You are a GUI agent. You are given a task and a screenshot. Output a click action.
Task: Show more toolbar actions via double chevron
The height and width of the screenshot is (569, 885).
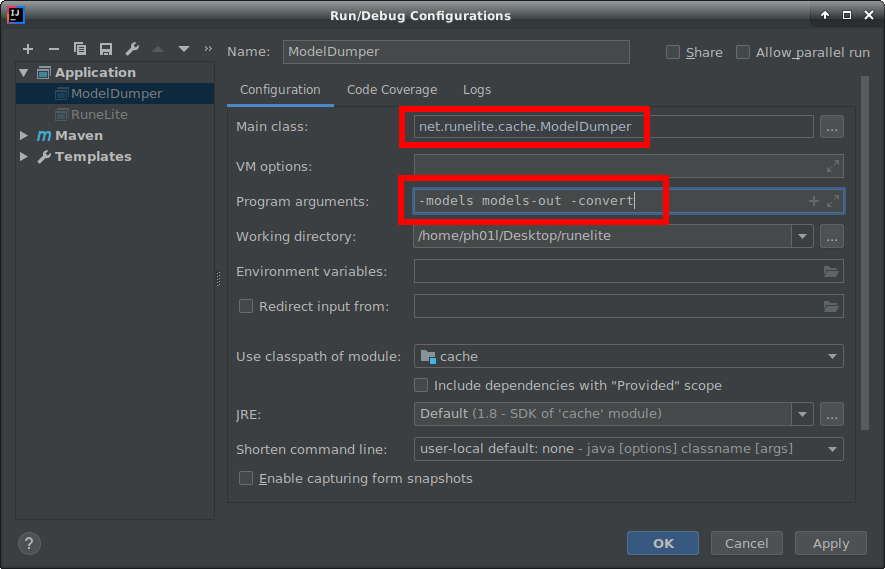coord(208,49)
